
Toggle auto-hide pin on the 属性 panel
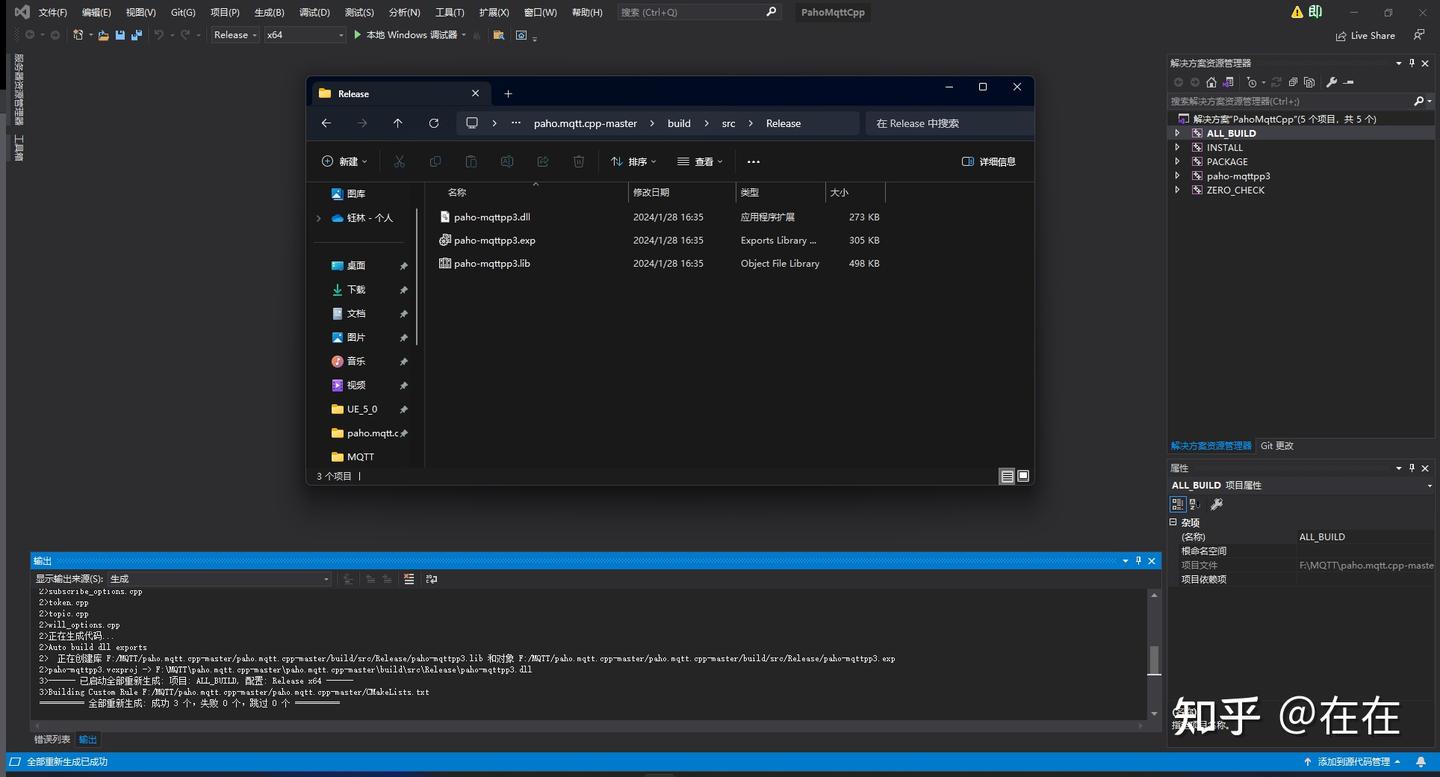1412,468
